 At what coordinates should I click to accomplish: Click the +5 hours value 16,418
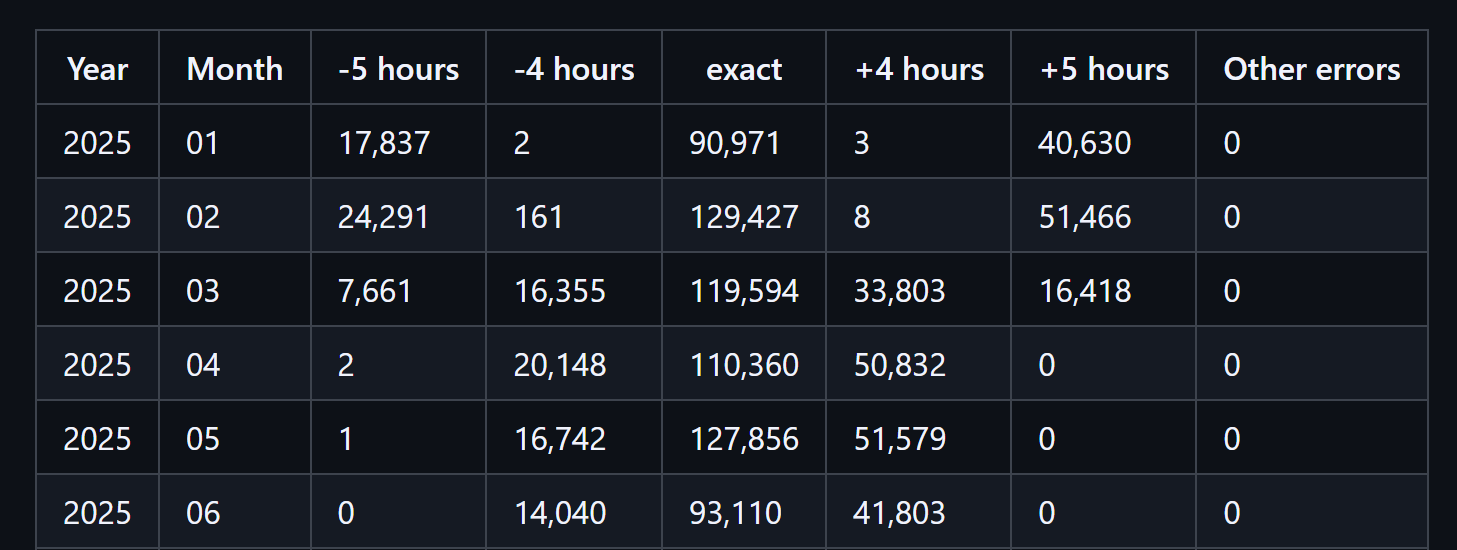click(x=1085, y=291)
